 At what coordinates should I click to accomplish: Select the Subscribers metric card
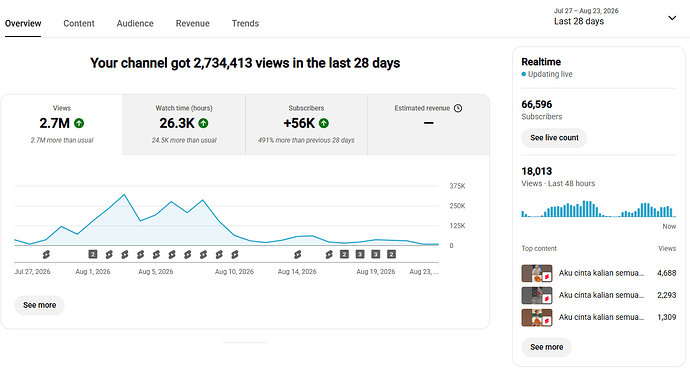coord(306,124)
